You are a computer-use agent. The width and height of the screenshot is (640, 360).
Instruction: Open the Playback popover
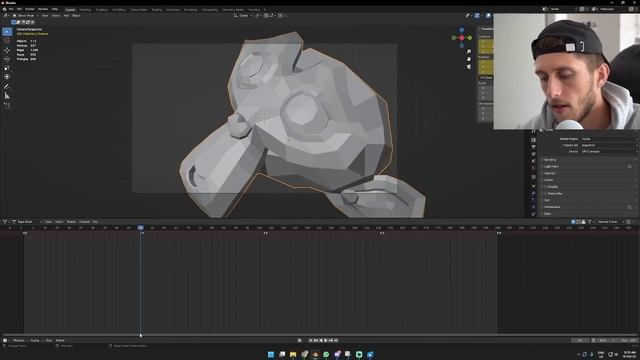19,340
